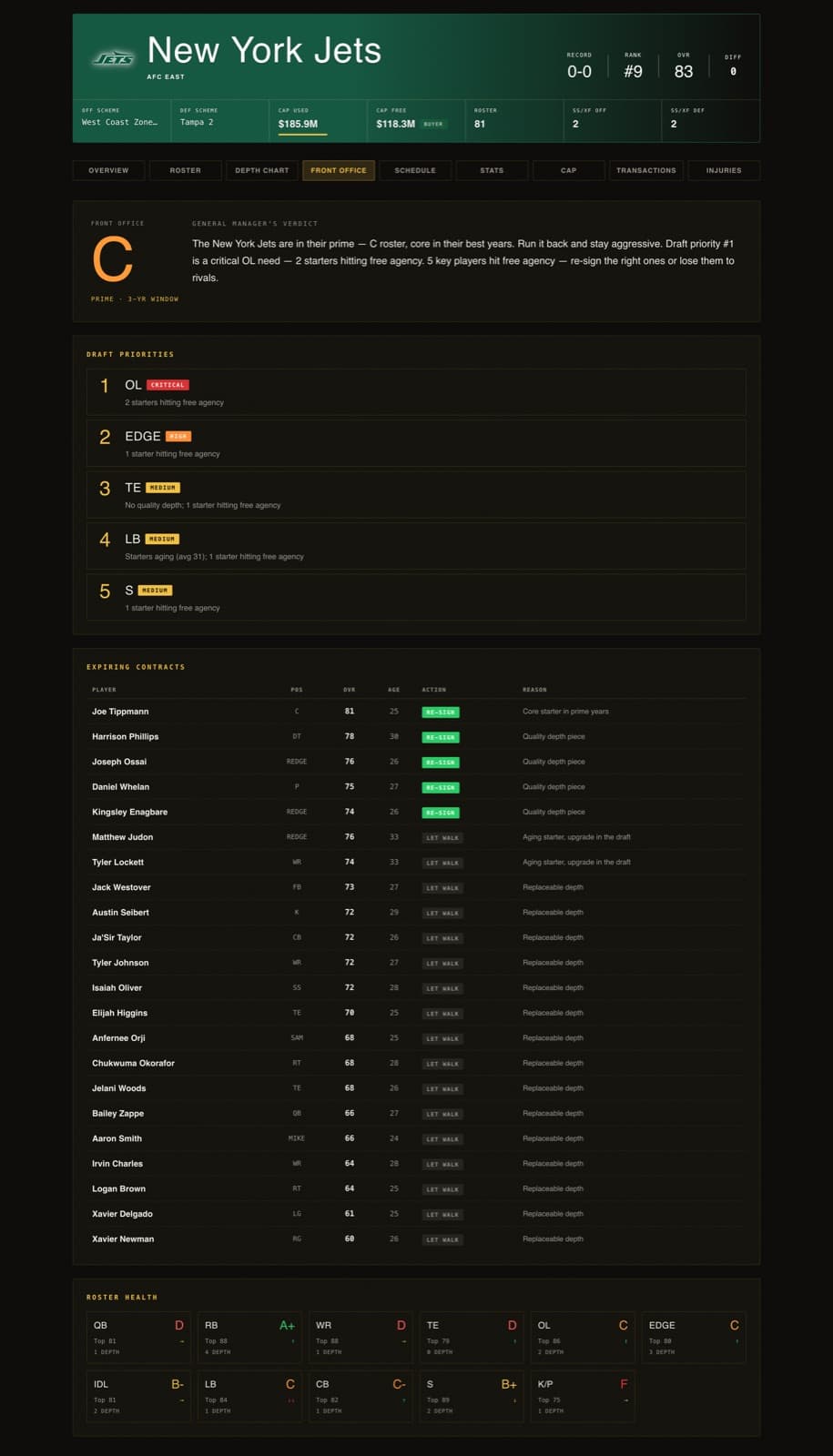View the Injuries tab

pyautogui.click(x=724, y=170)
